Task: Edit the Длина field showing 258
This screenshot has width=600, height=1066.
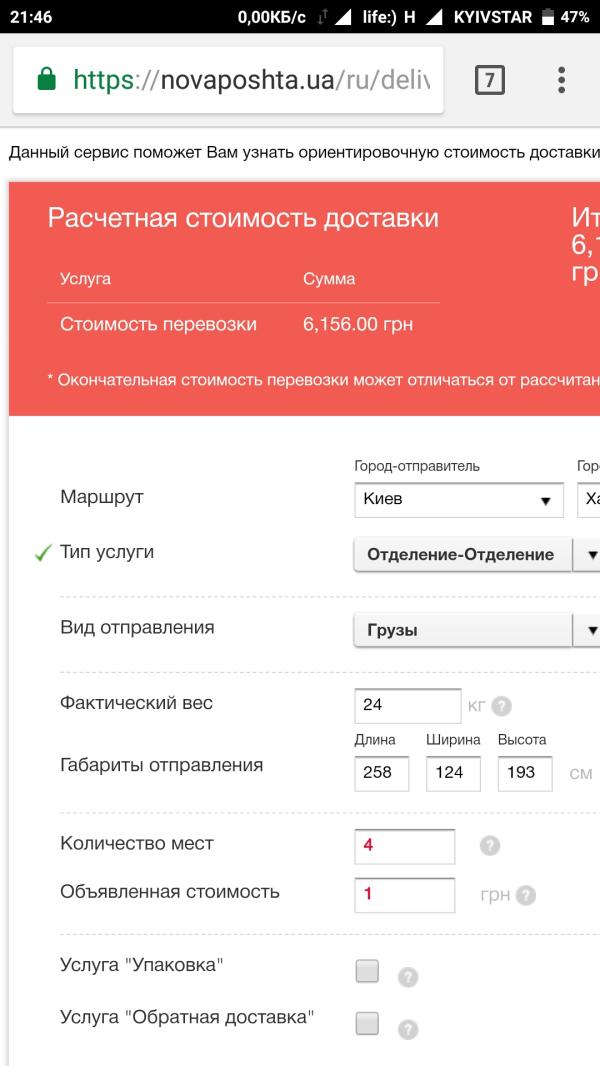Action: pos(382,774)
